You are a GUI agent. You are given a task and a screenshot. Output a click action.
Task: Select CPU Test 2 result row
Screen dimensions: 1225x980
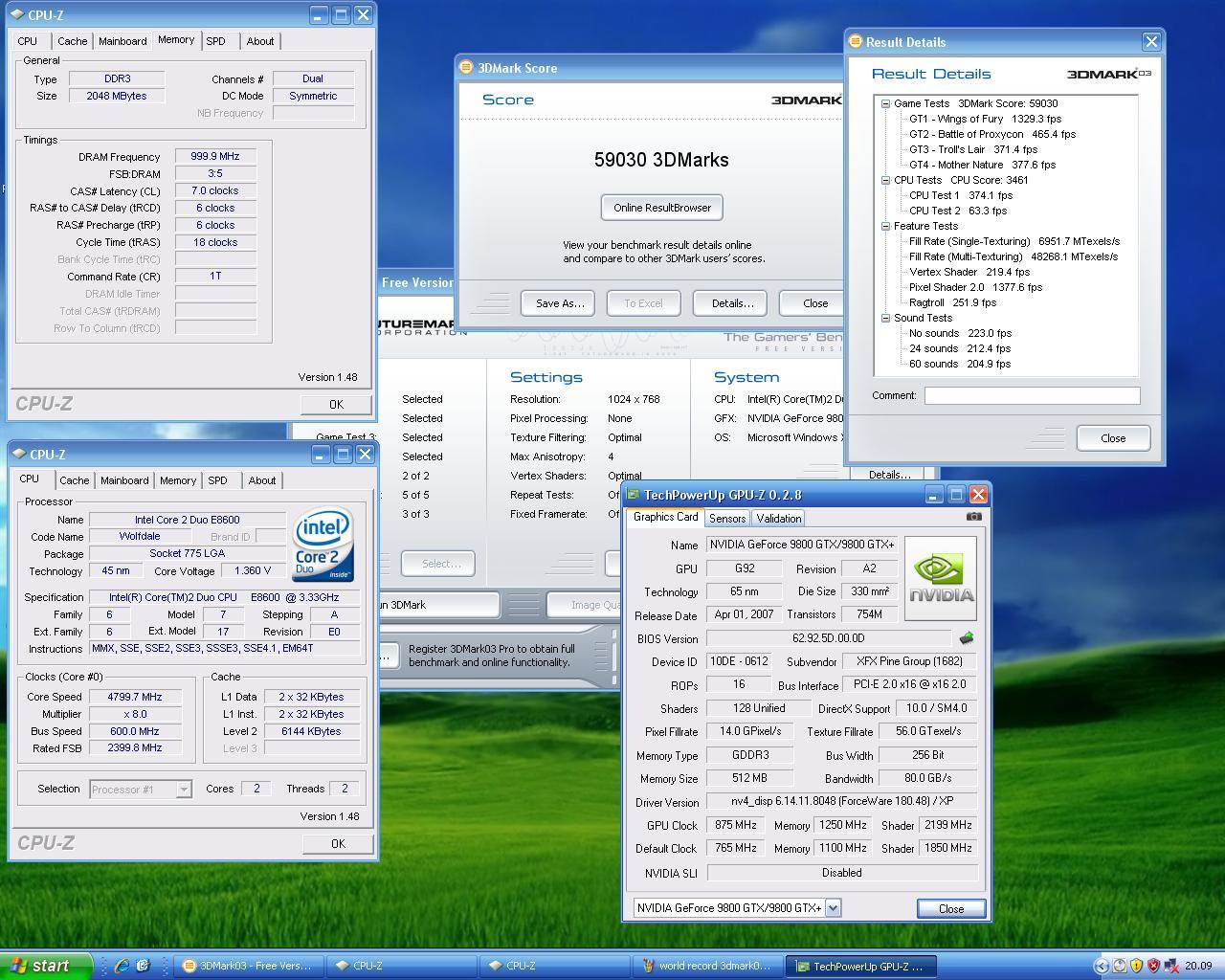coord(958,211)
